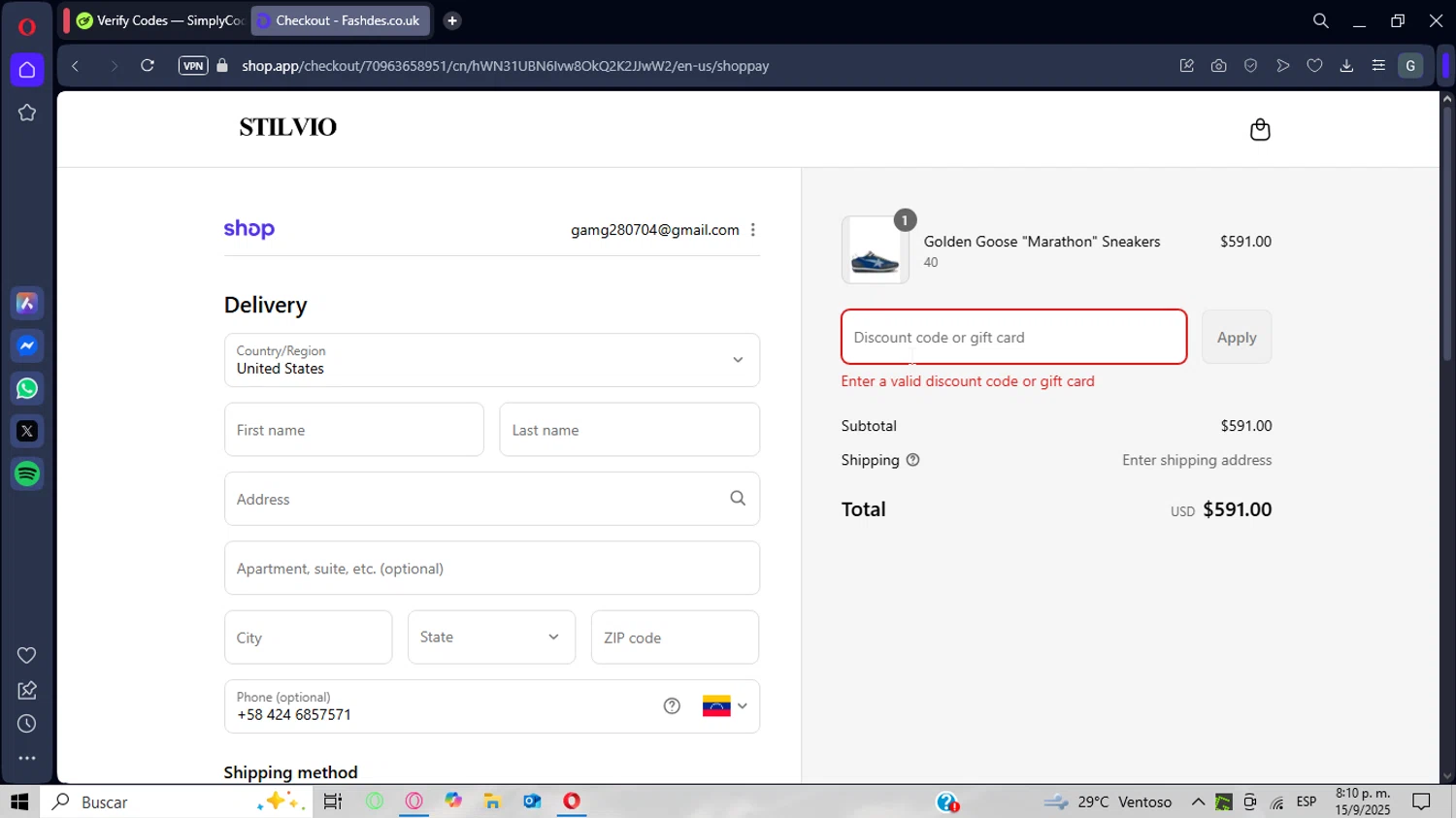Screen dimensions: 1456x818
Task: Open WhatsApp in the sidebar
Action: [x=27, y=389]
